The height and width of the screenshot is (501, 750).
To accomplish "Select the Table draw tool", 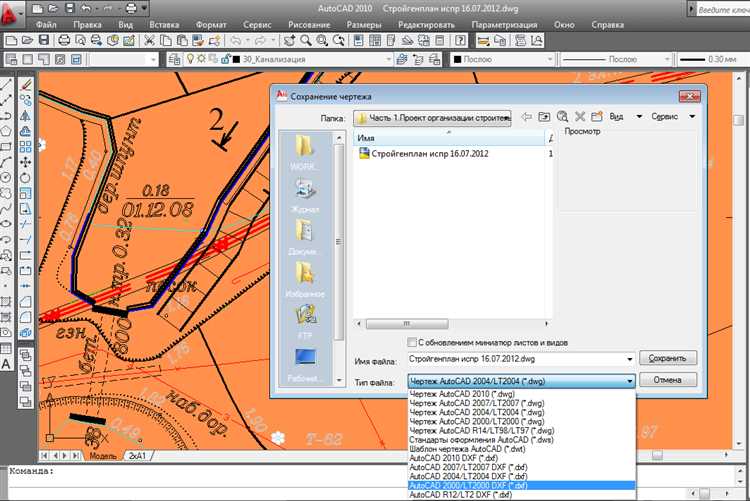I will pos(6,349).
